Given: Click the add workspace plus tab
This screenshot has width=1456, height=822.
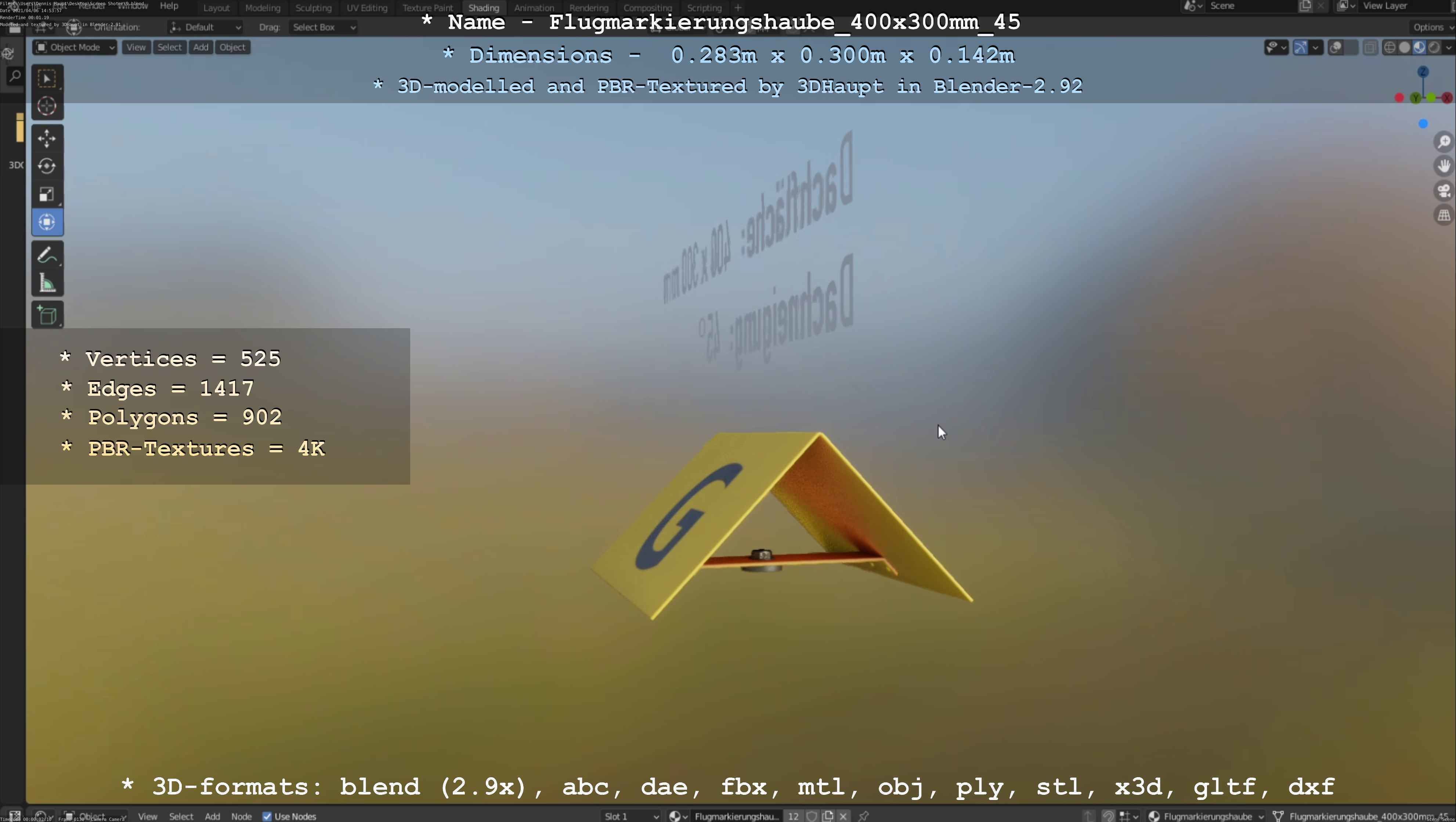Looking at the screenshot, I should point(738,8).
